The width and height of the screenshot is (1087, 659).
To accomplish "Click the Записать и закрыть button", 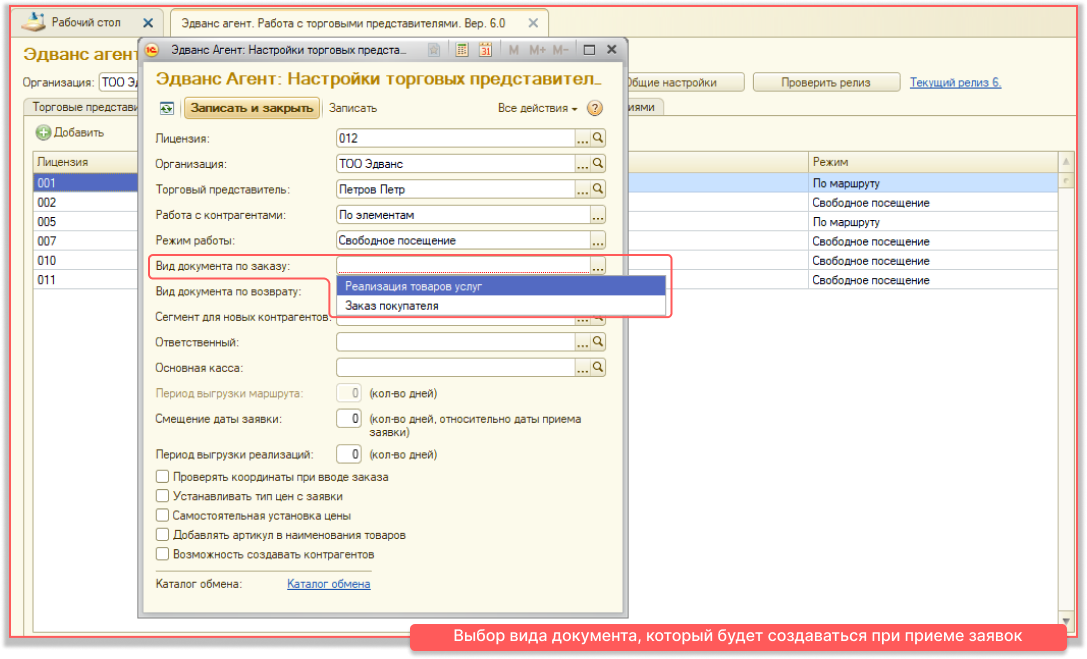I will click(x=252, y=108).
